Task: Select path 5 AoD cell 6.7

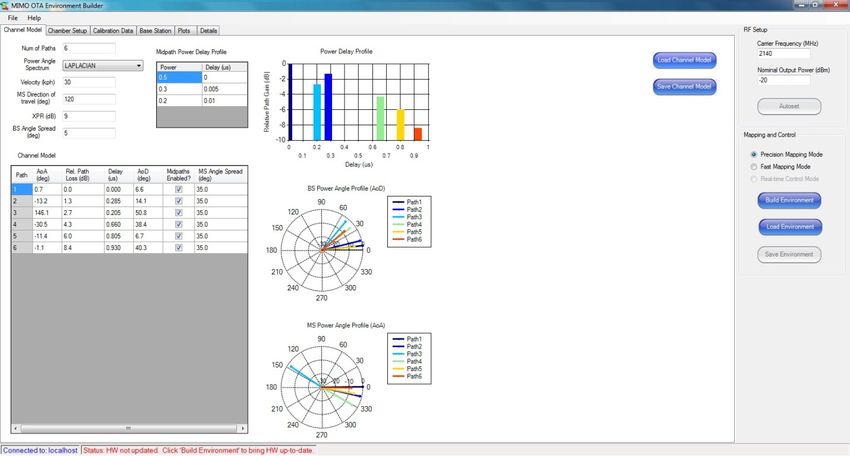Action: click(x=147, y=236)
